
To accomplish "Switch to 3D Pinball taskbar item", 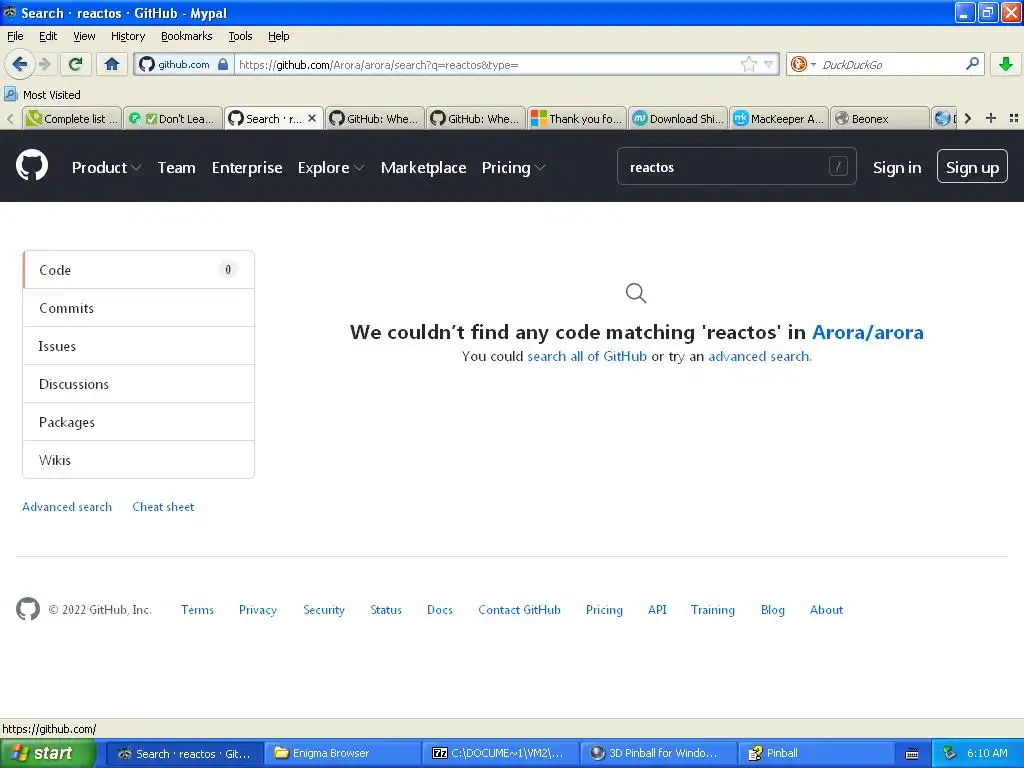I will 659,753.
